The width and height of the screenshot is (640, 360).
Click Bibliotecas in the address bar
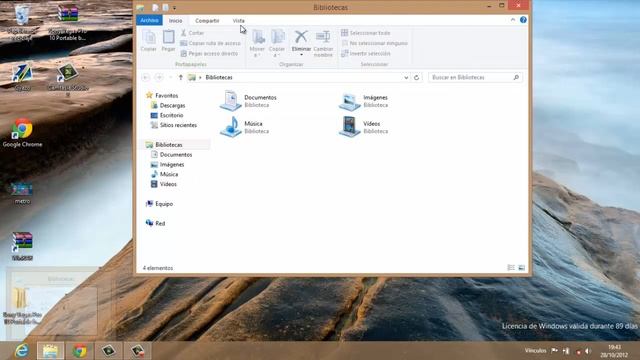(219, 77)
